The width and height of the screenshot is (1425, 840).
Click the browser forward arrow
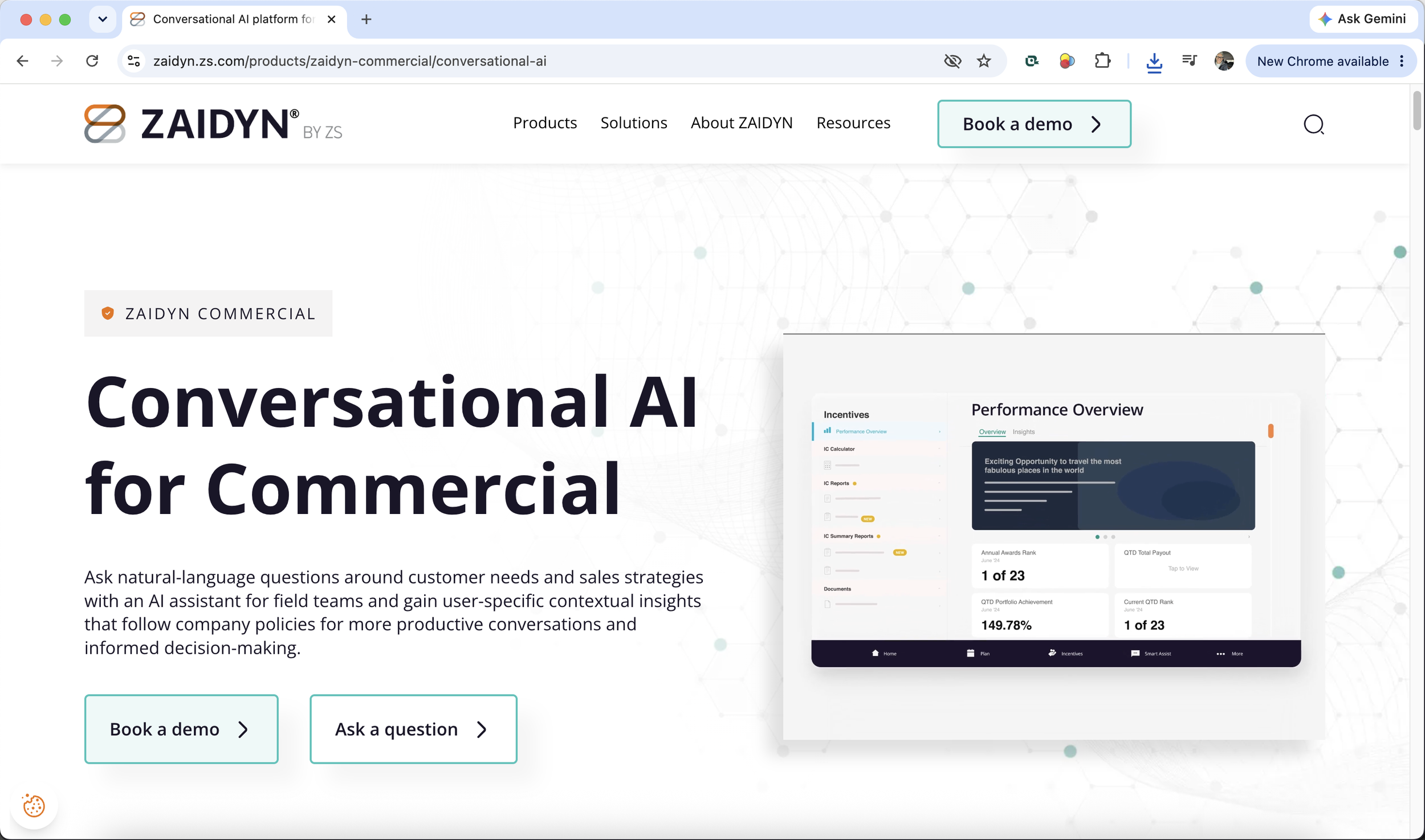point(57,61)
